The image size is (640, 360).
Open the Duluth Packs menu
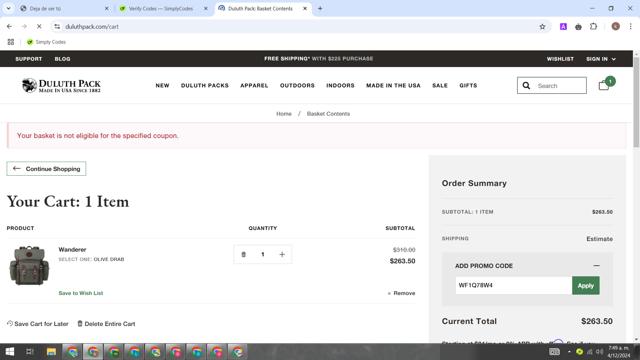tap(205, 85)
